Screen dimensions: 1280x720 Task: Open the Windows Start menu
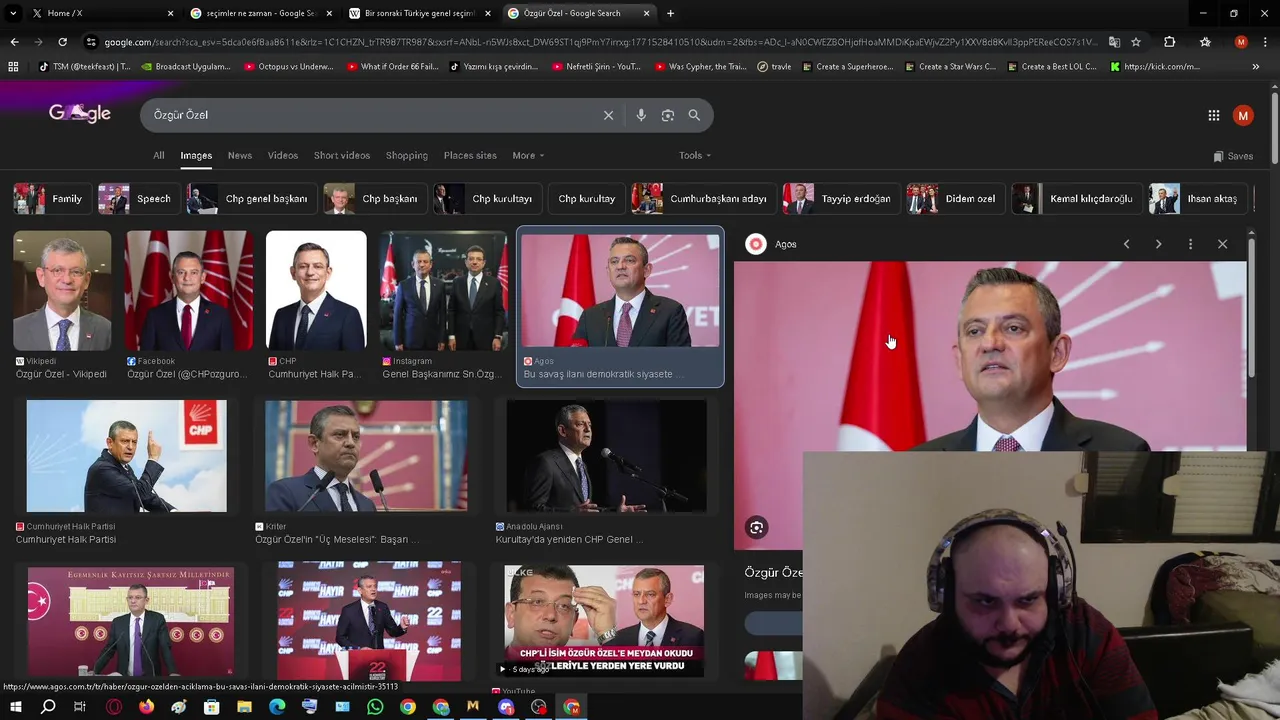coord(15,707)
